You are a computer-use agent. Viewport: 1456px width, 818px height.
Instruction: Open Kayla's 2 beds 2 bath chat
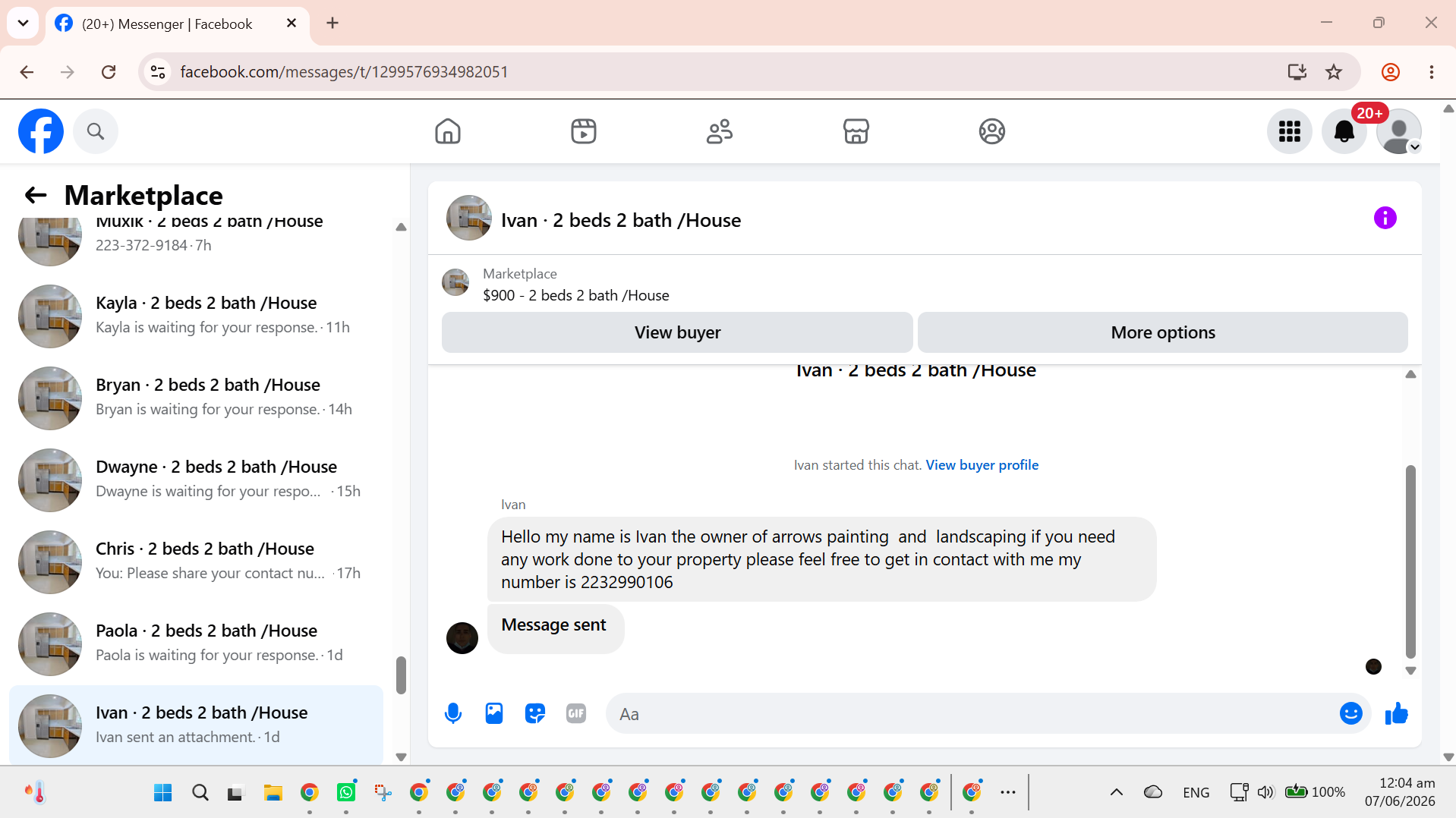click(x=197, y=316)
